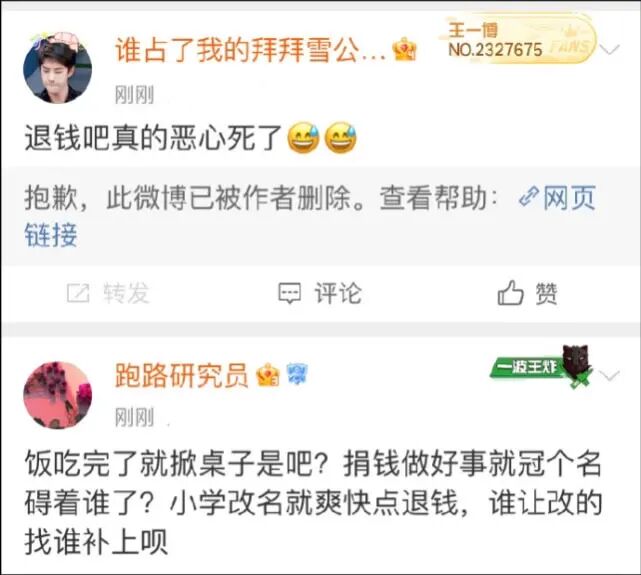Tap the 转发 label
The width and height of the screenshot is (641, 575).
[126, 293]
